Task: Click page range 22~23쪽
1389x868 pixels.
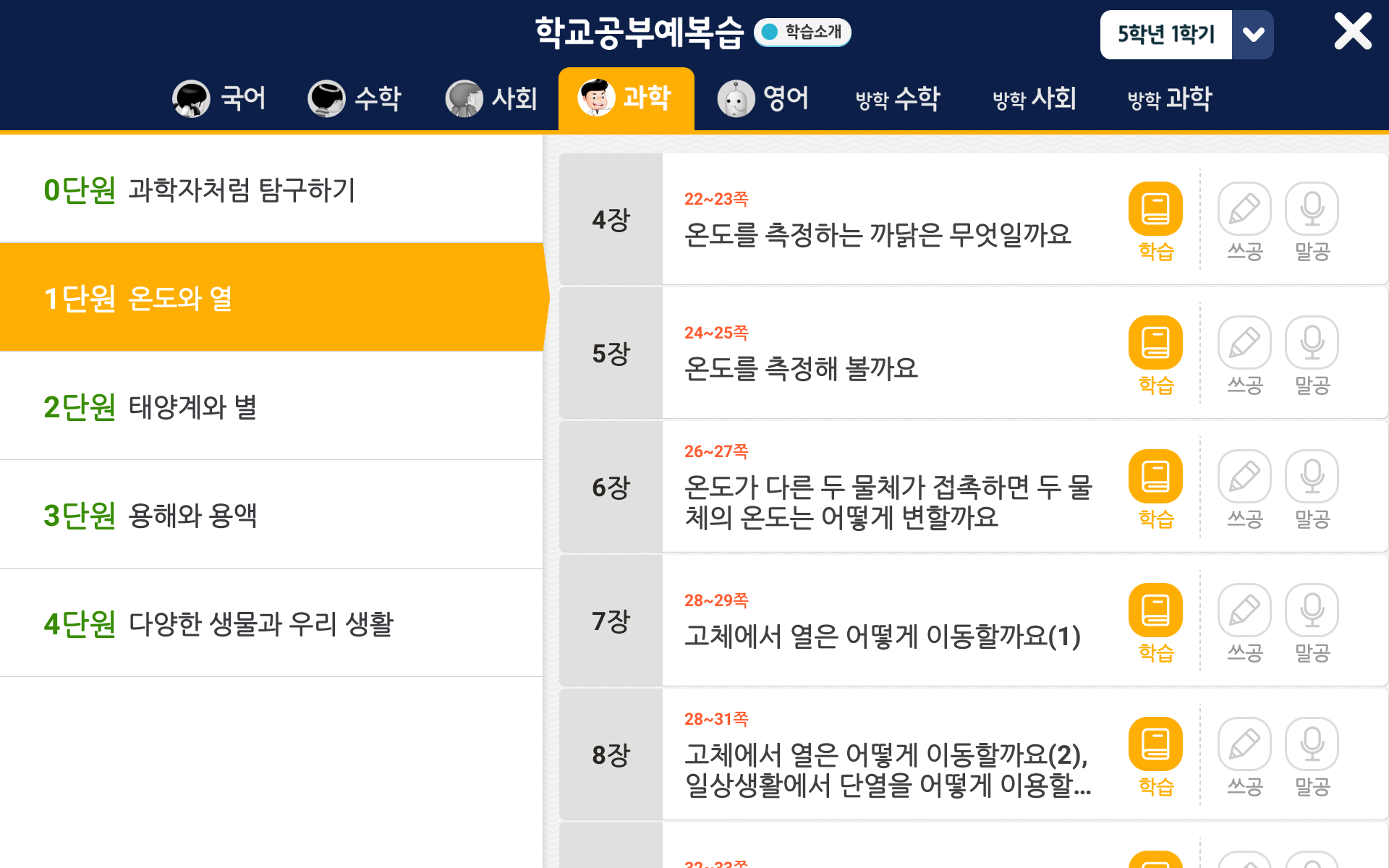Action: [716, 199]
